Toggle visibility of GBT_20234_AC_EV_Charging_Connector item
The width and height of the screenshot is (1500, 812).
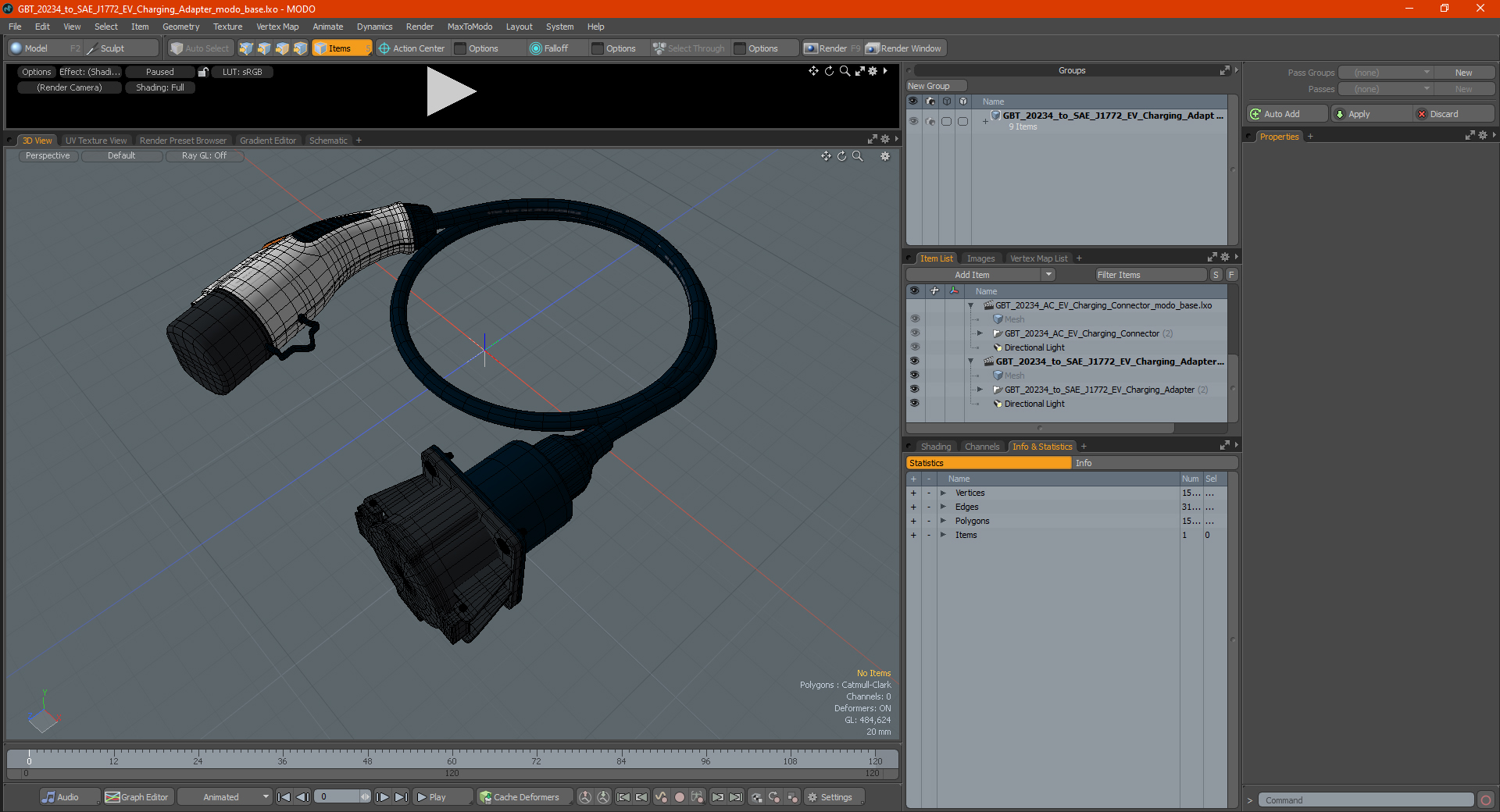click(x=914, y=333)
